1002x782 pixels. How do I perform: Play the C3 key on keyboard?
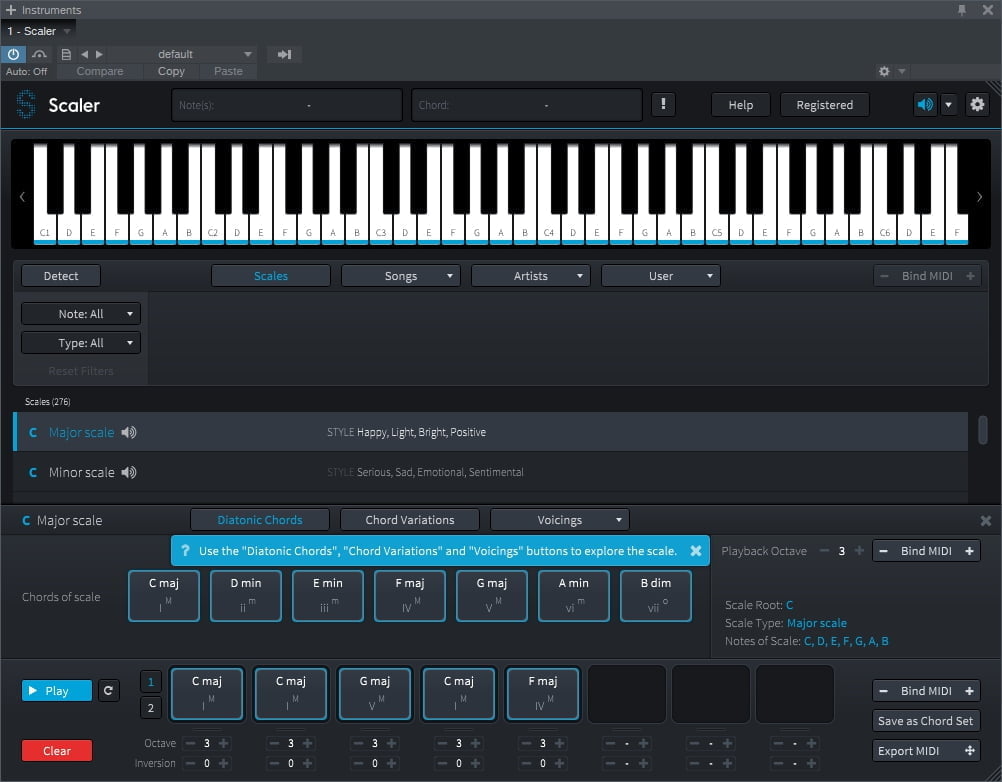[381, 230]
